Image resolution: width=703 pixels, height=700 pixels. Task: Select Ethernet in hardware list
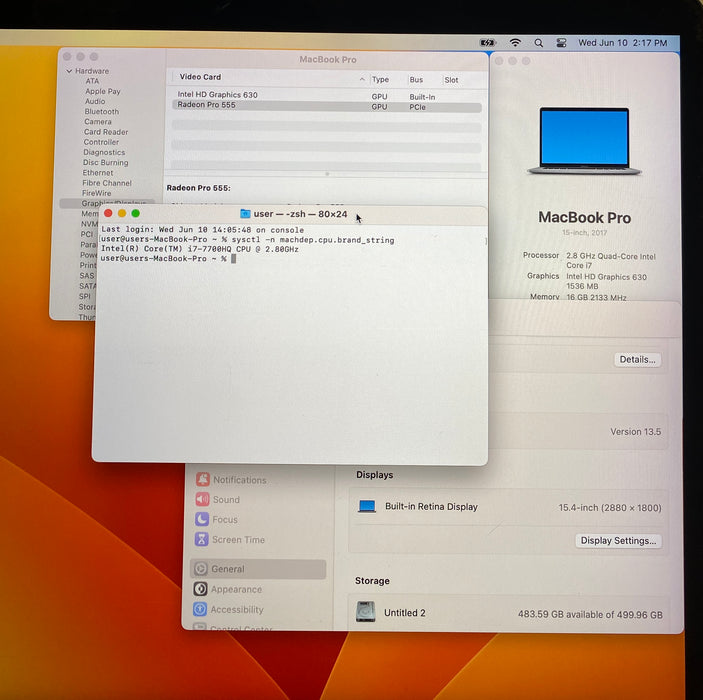point(98,173)
